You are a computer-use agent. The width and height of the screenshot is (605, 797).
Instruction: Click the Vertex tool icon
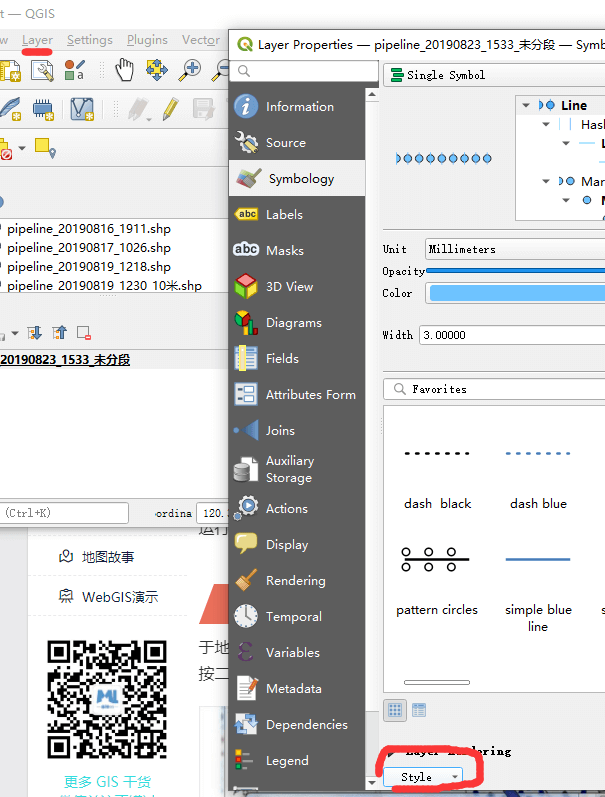(x=82, y=108)
